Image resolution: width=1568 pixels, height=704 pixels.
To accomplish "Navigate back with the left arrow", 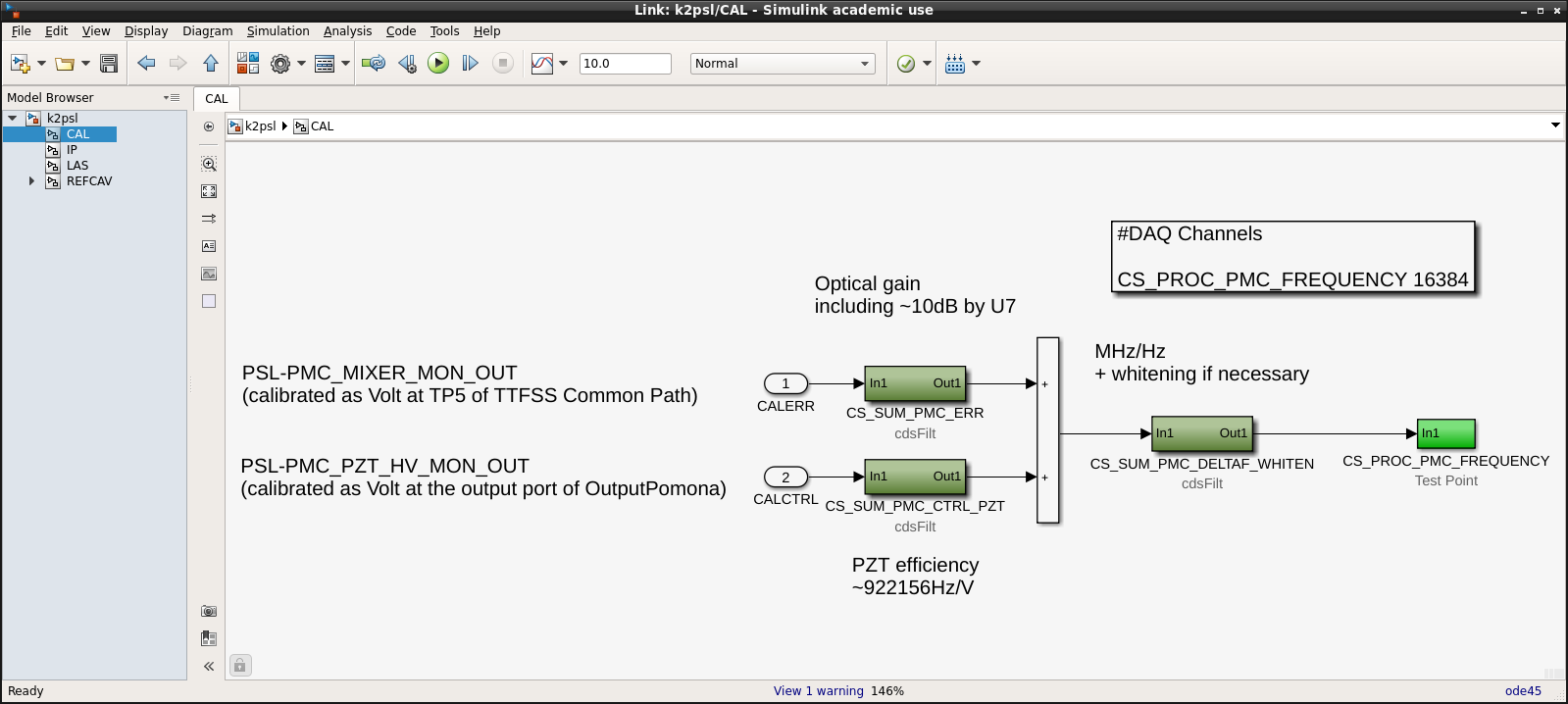I will (146, 64).
